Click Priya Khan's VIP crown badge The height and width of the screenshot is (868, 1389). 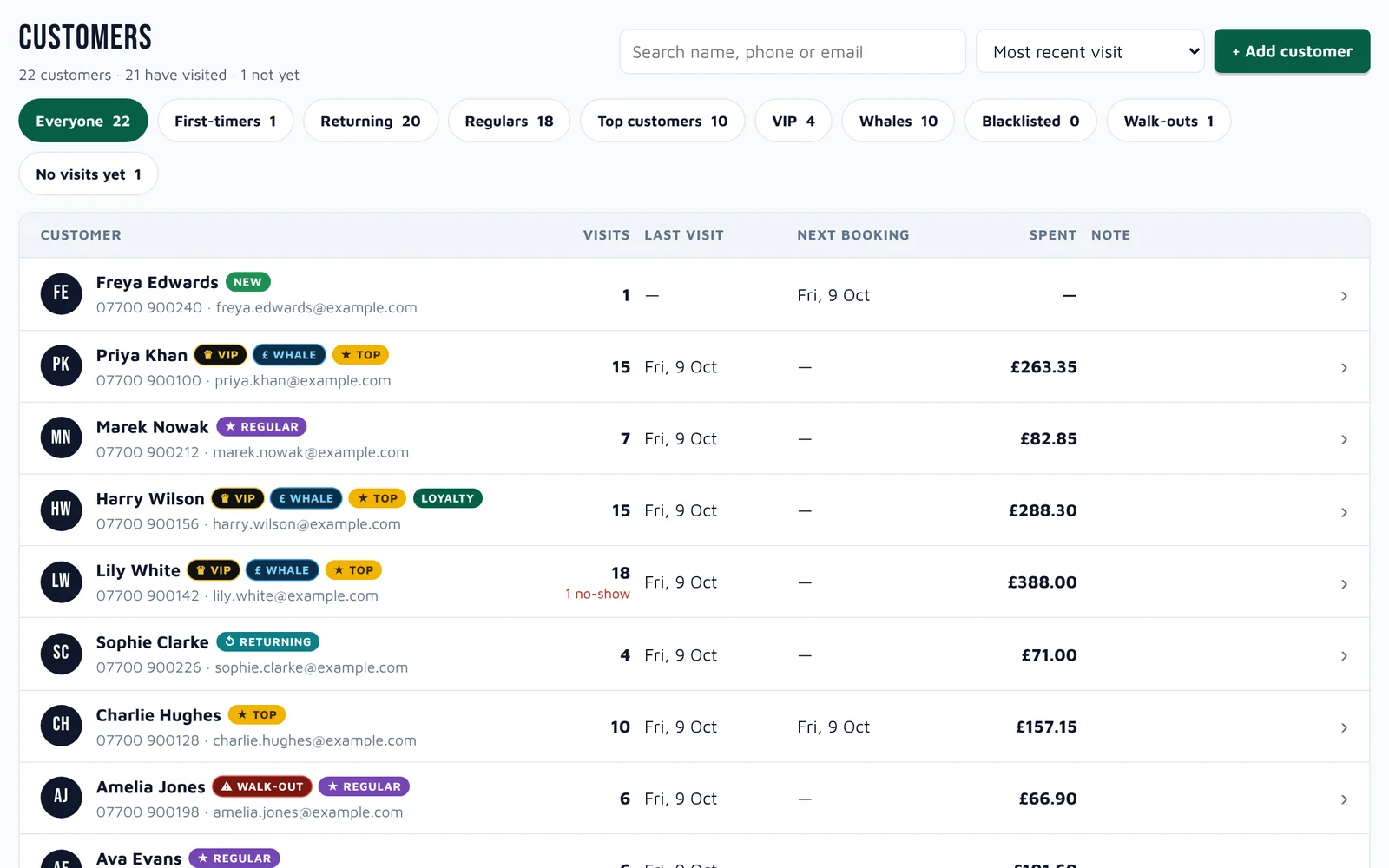pos(221,355)
